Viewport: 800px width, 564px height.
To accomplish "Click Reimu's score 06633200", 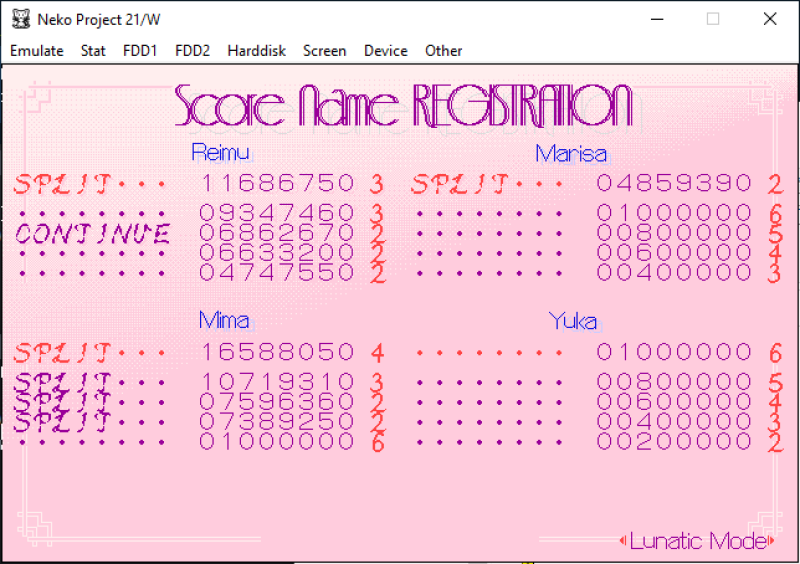I will click(x=277, y=252).
